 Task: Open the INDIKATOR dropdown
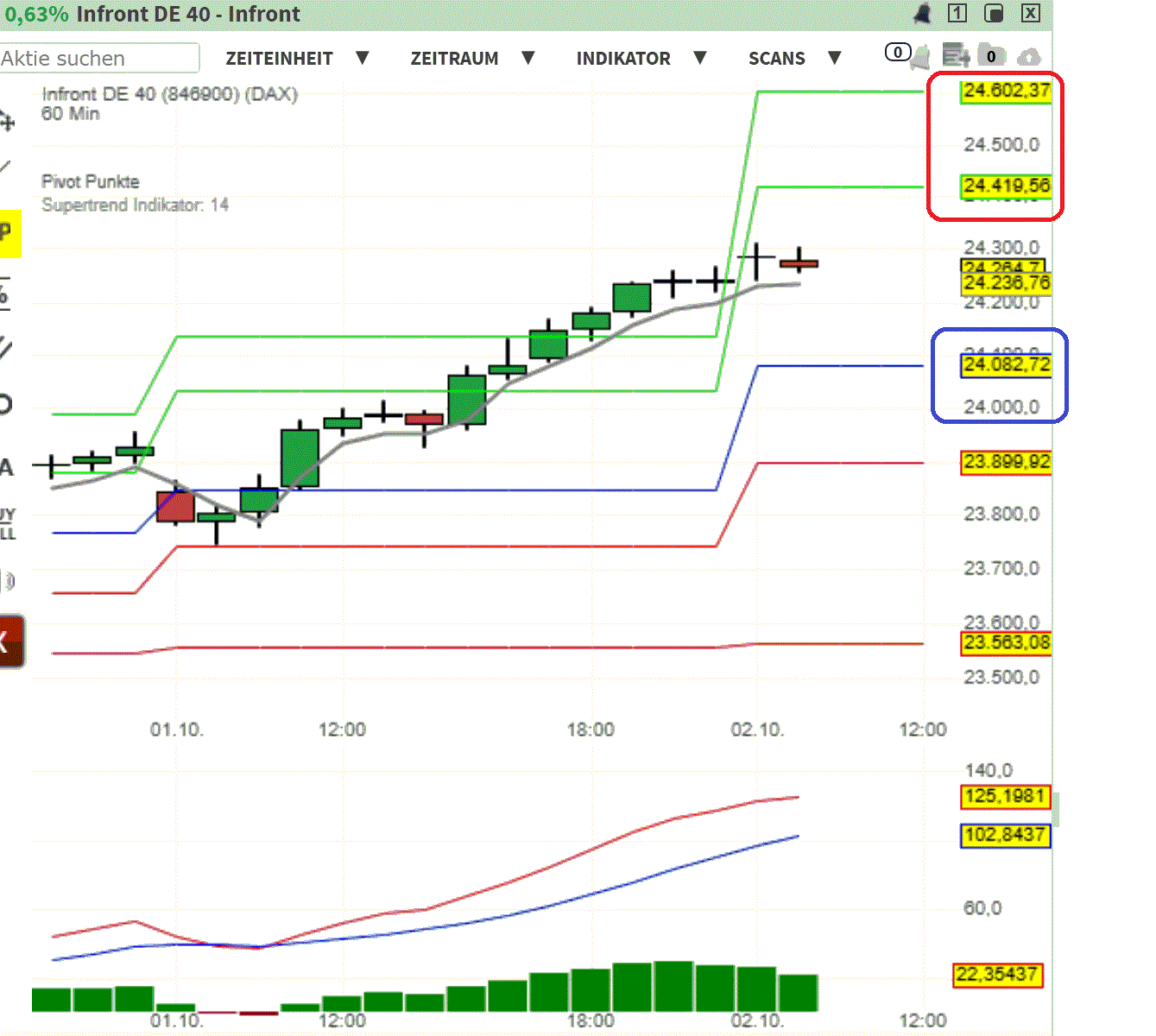pyautogui.click(x=623, y=58)
